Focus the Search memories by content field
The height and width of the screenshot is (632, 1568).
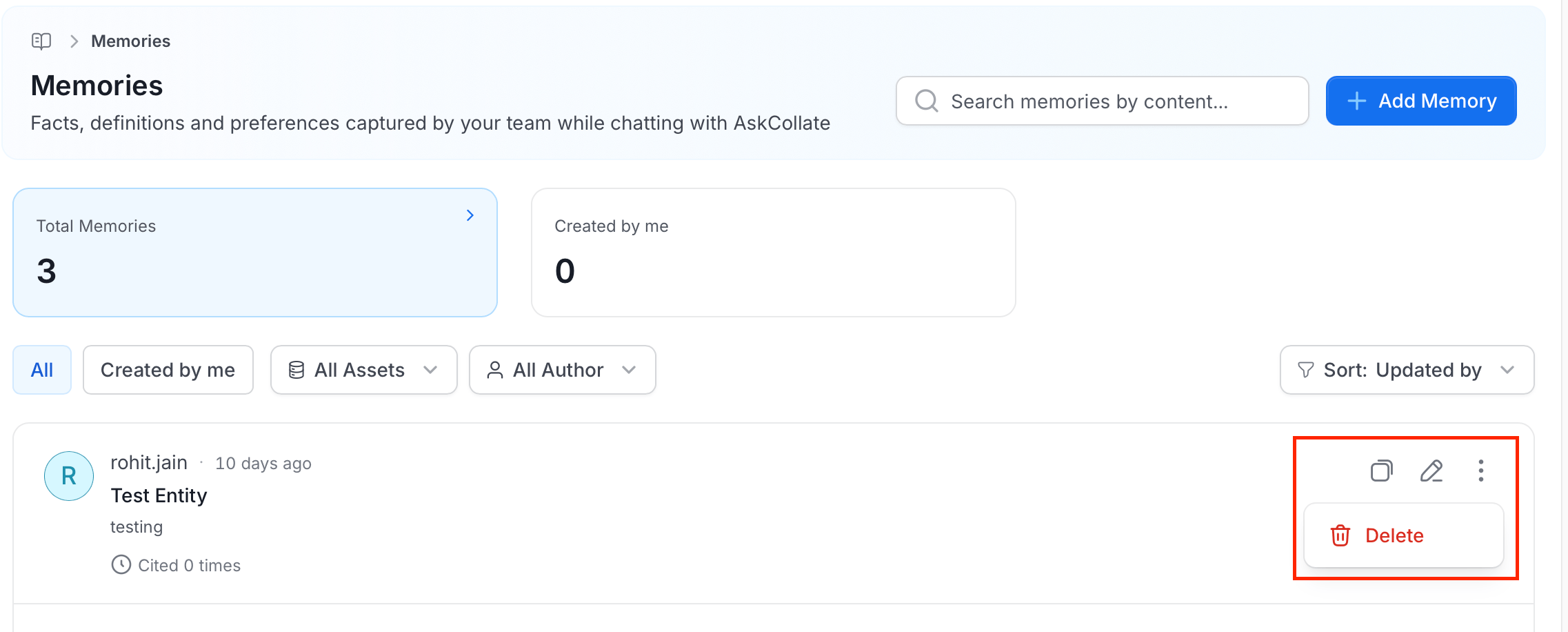[1103, 101]
